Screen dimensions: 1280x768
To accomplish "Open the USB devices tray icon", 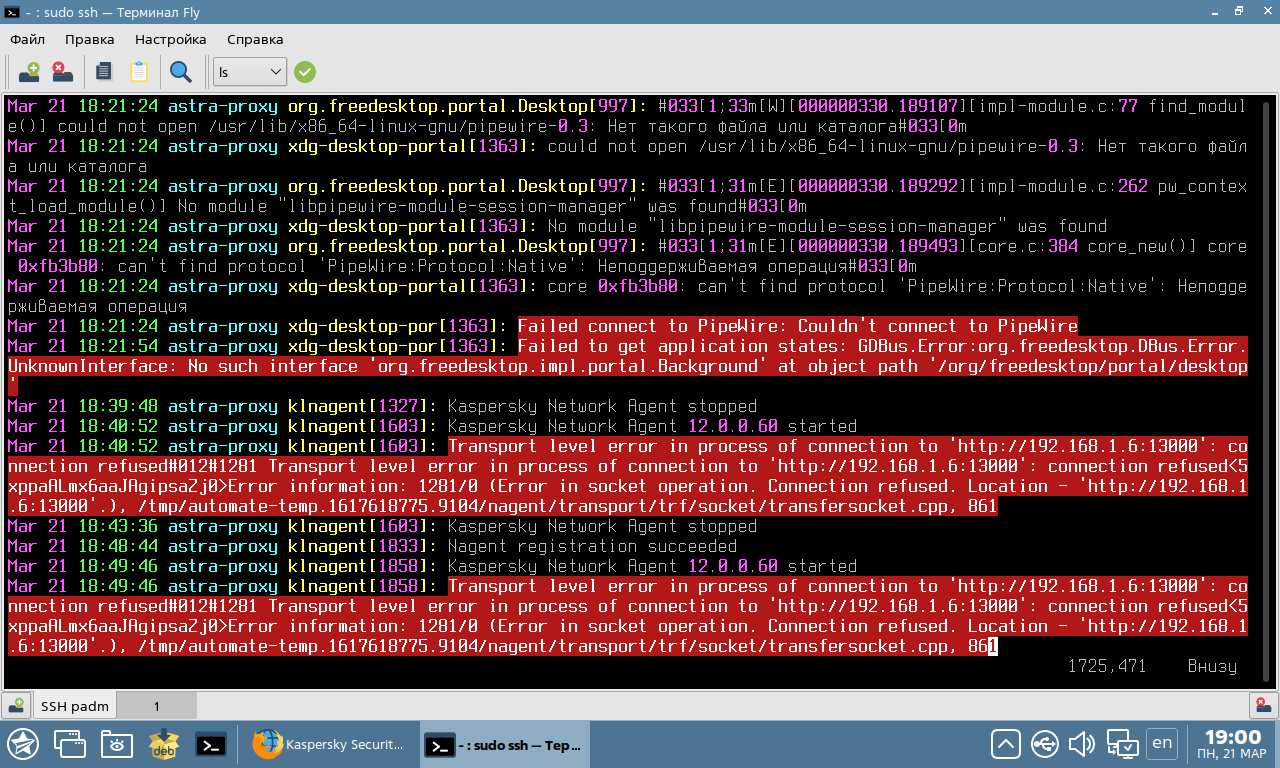I will tap(1045, 744).
